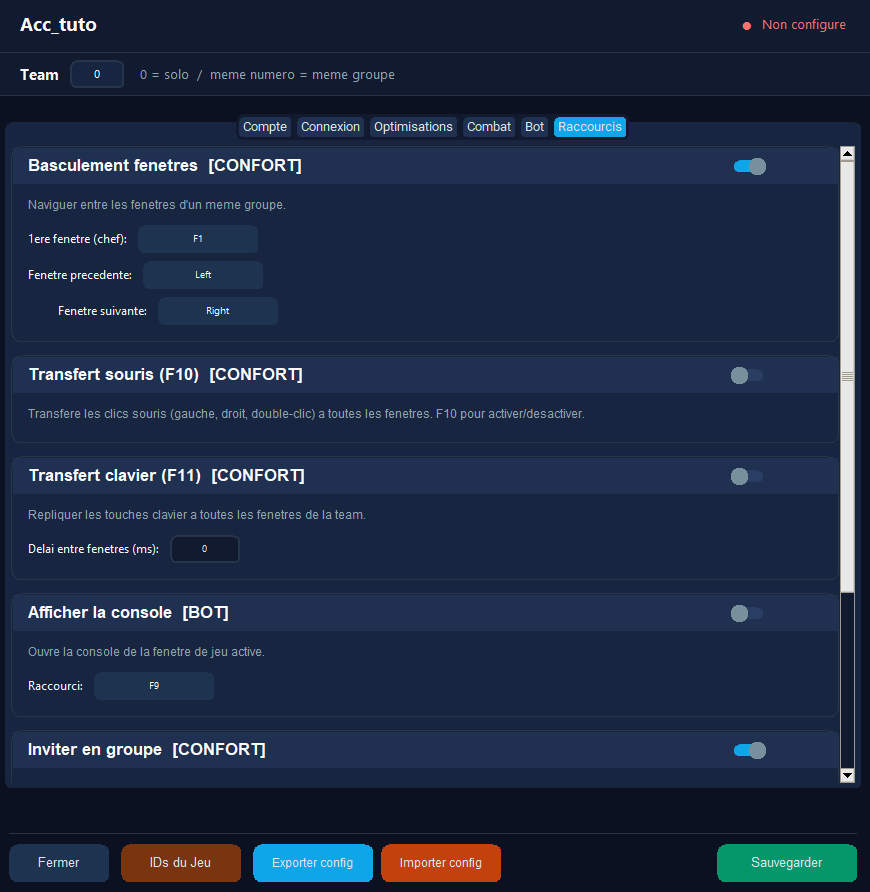Screen dimensions: 870x892
Task: Open the Connexion tab
Action: pos(330,127)
